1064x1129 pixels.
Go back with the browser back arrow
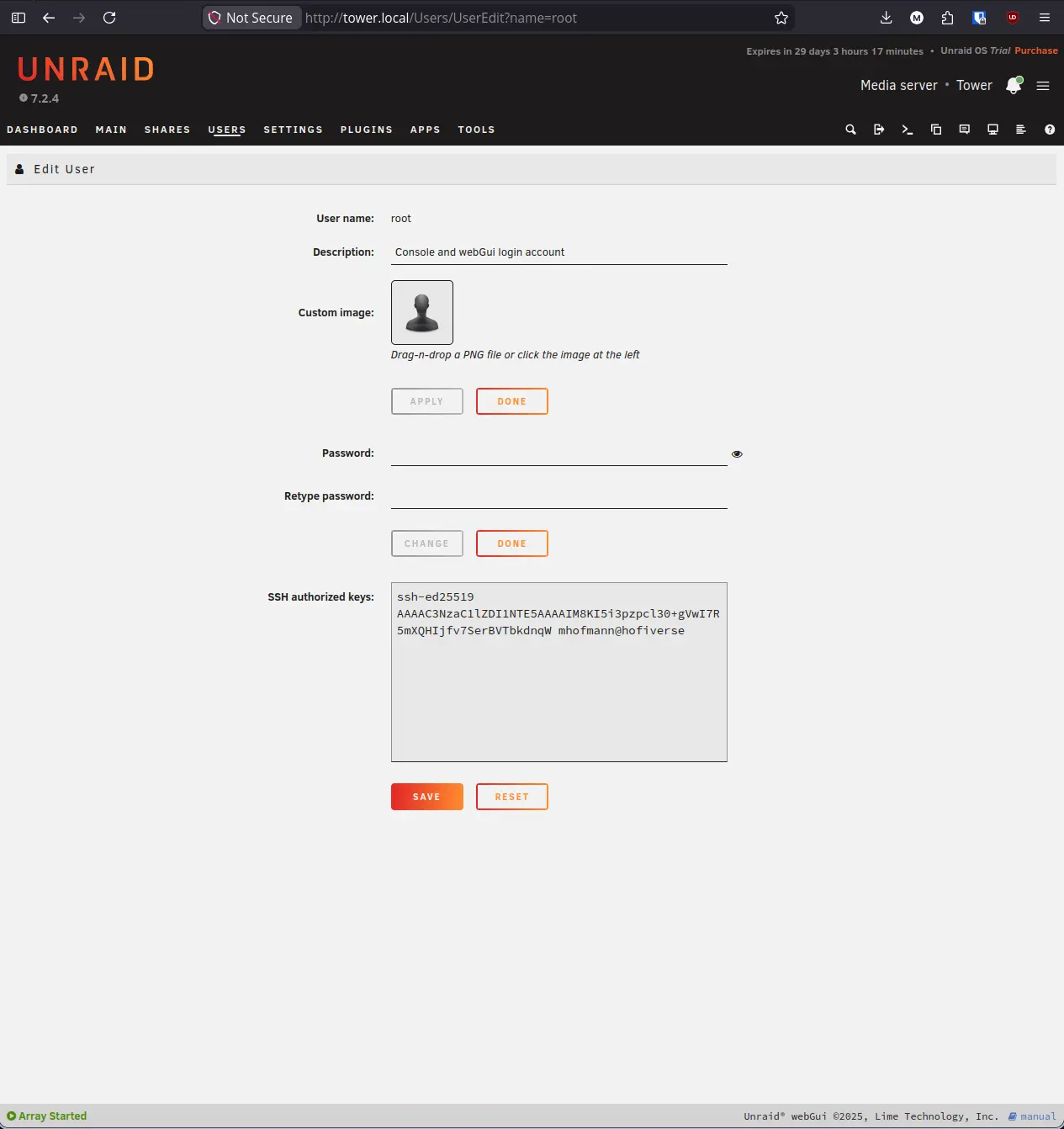tap(49, 18)
